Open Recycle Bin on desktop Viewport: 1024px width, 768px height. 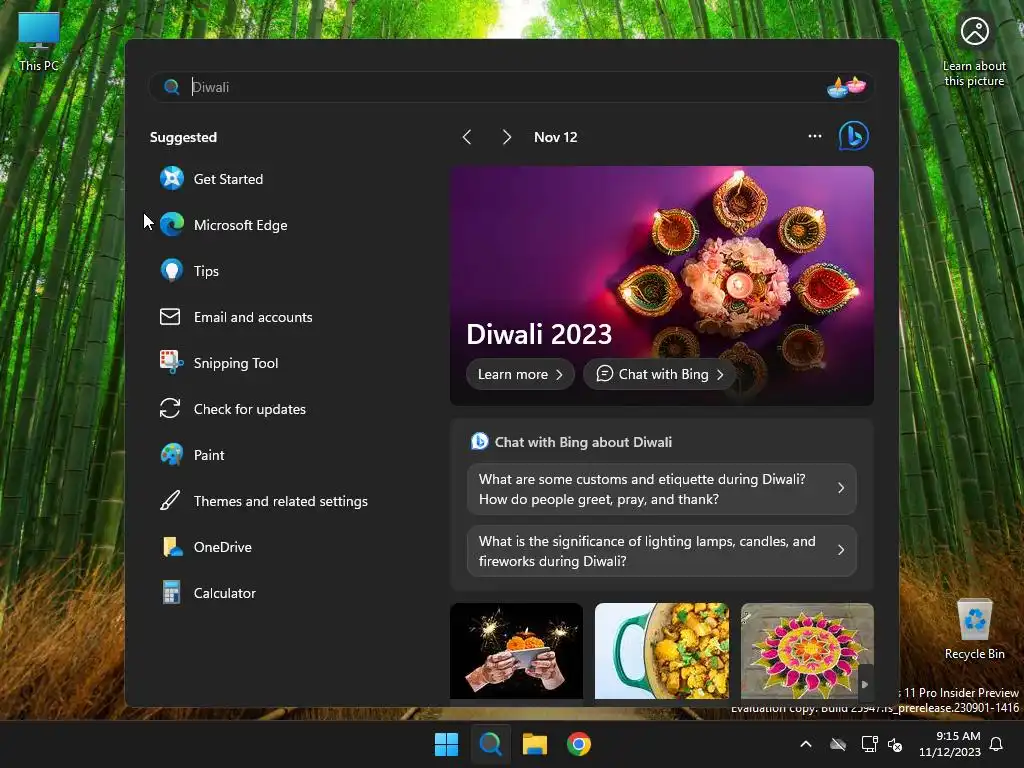[x=974, y=629]
